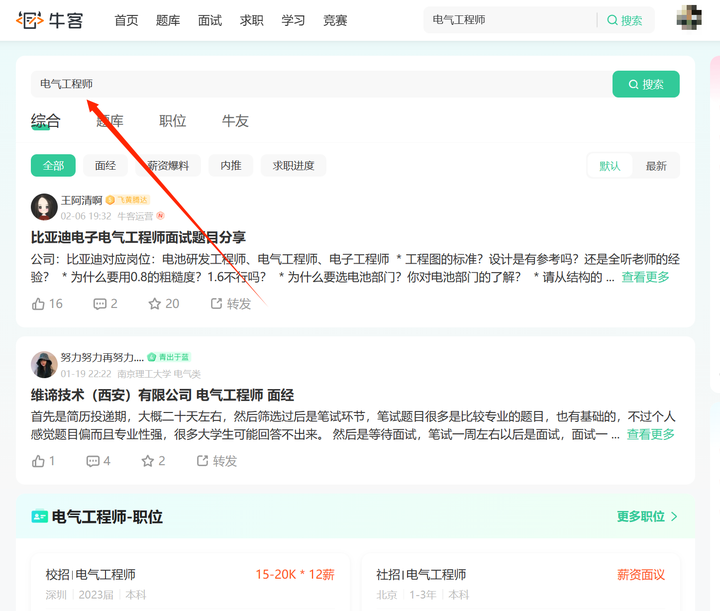Switch to the 职位 results tab
The width and height of the screenshot is (720, 611).
coord(173,121)
